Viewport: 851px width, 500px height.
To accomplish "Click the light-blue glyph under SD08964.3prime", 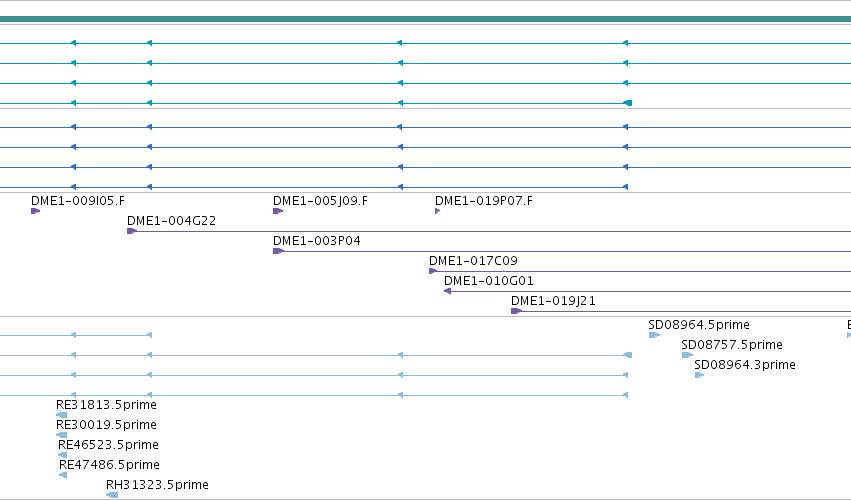I will pos(700,375).
